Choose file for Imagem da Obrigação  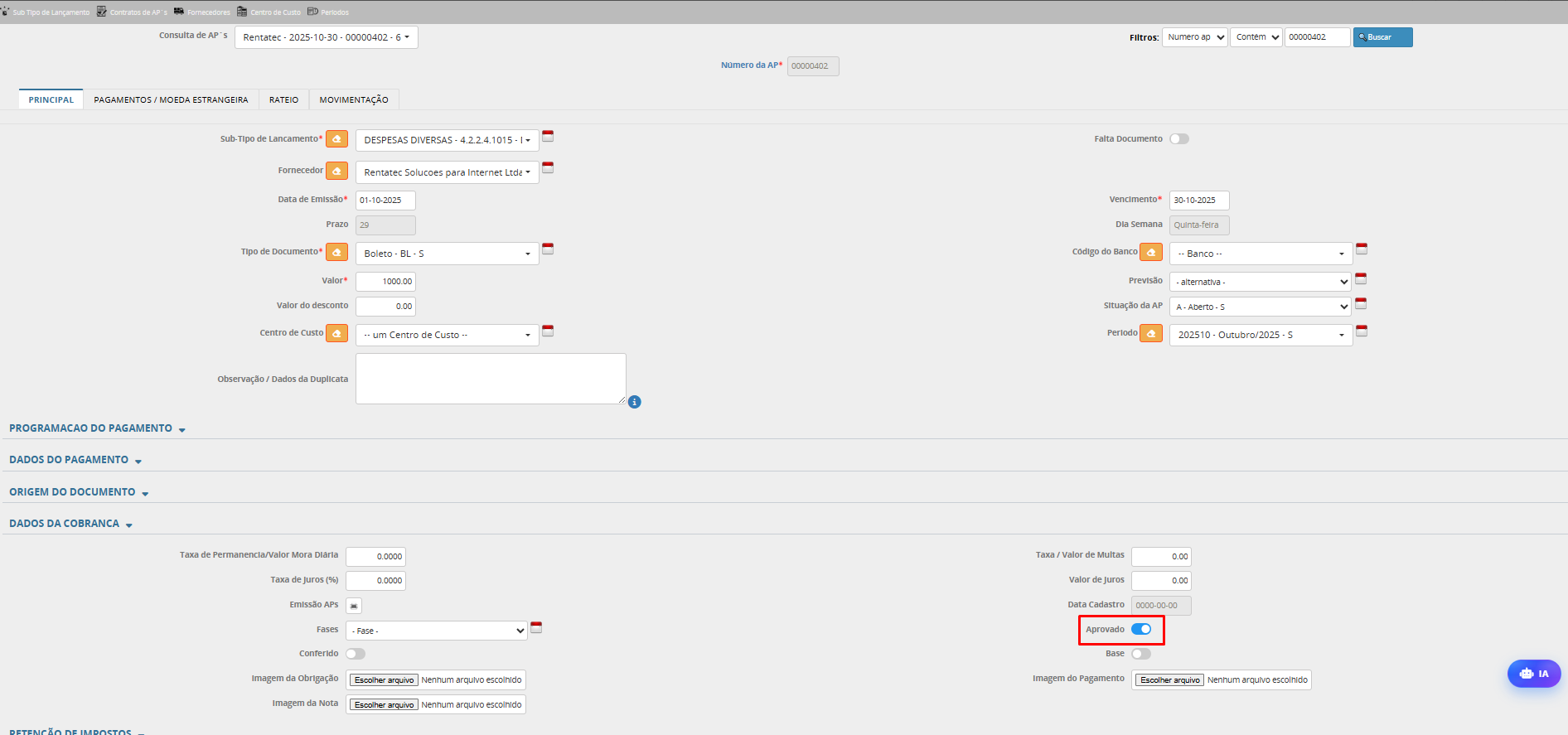click(x=384, y=680)
